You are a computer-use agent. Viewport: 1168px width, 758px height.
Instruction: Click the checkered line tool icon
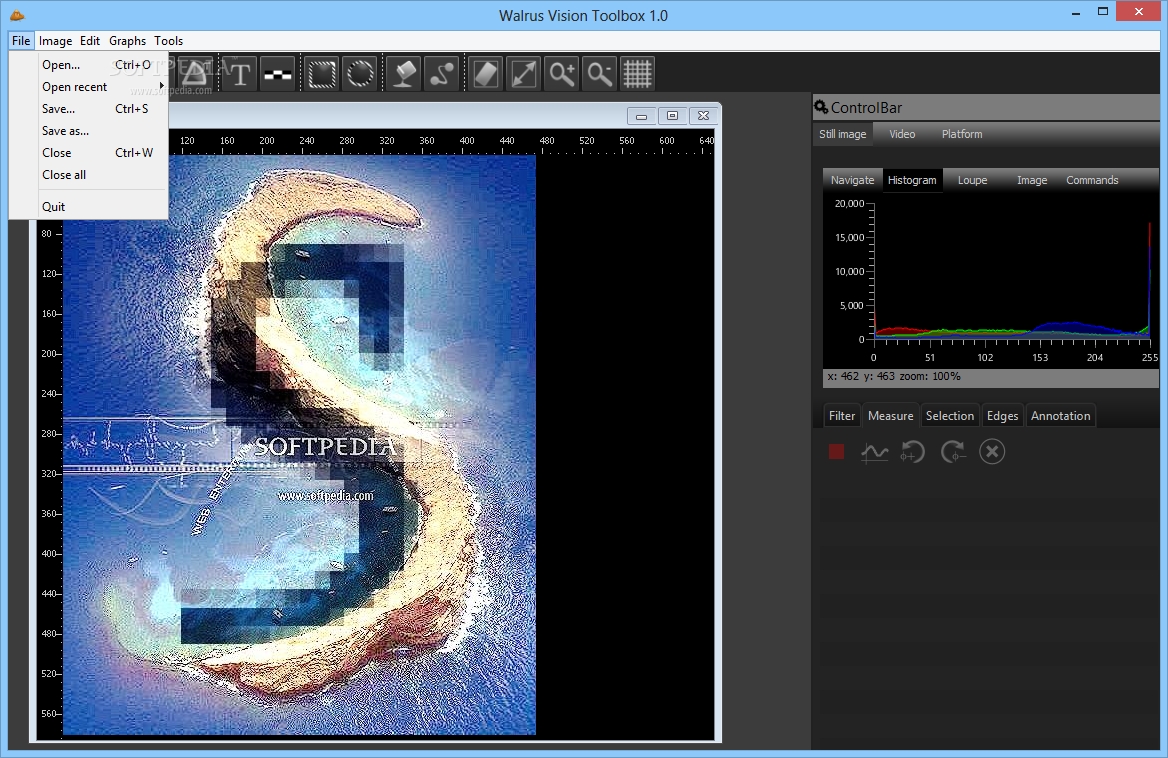(278, 74)
